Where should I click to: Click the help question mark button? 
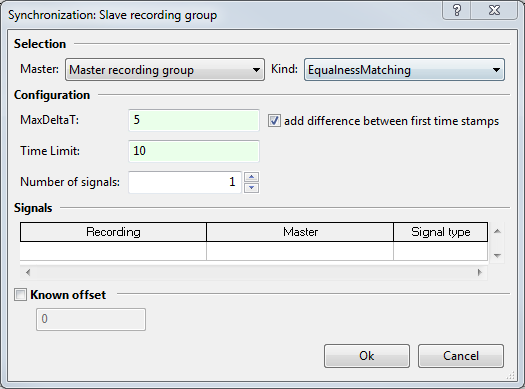(457, 10)
